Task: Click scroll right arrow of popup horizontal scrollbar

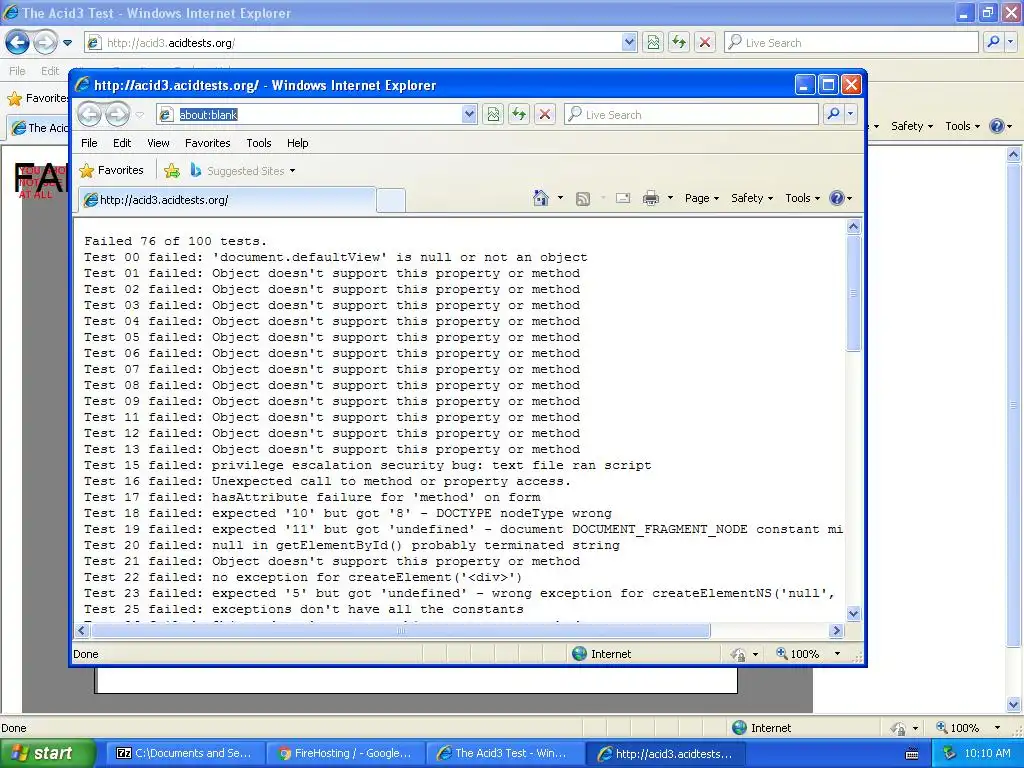Action: [x=836, y=630]
